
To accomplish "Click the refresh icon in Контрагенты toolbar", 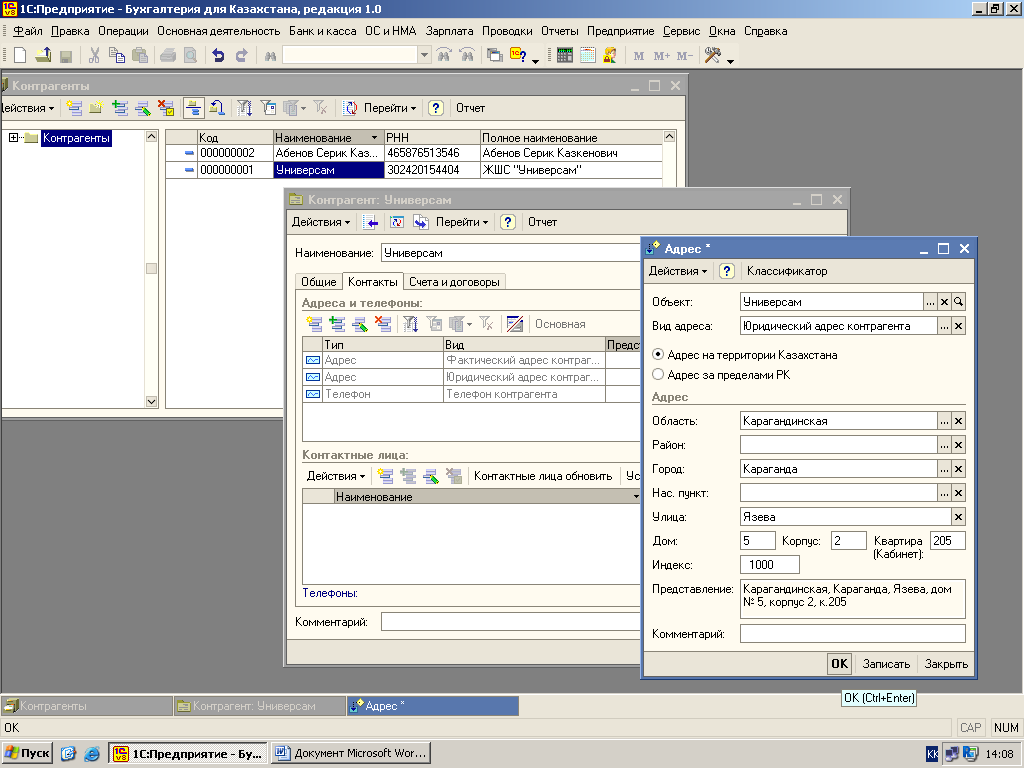I will tap(350, 108).
